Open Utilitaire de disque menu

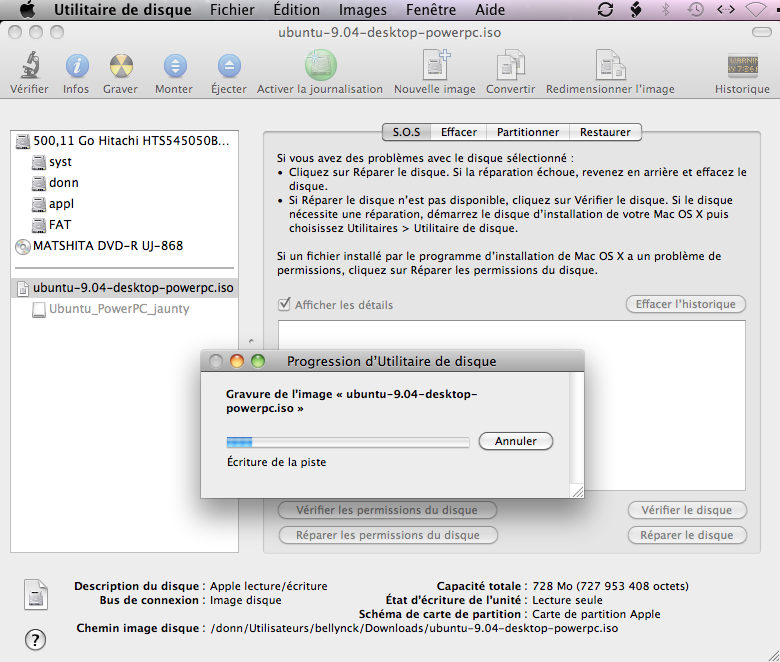122,9
